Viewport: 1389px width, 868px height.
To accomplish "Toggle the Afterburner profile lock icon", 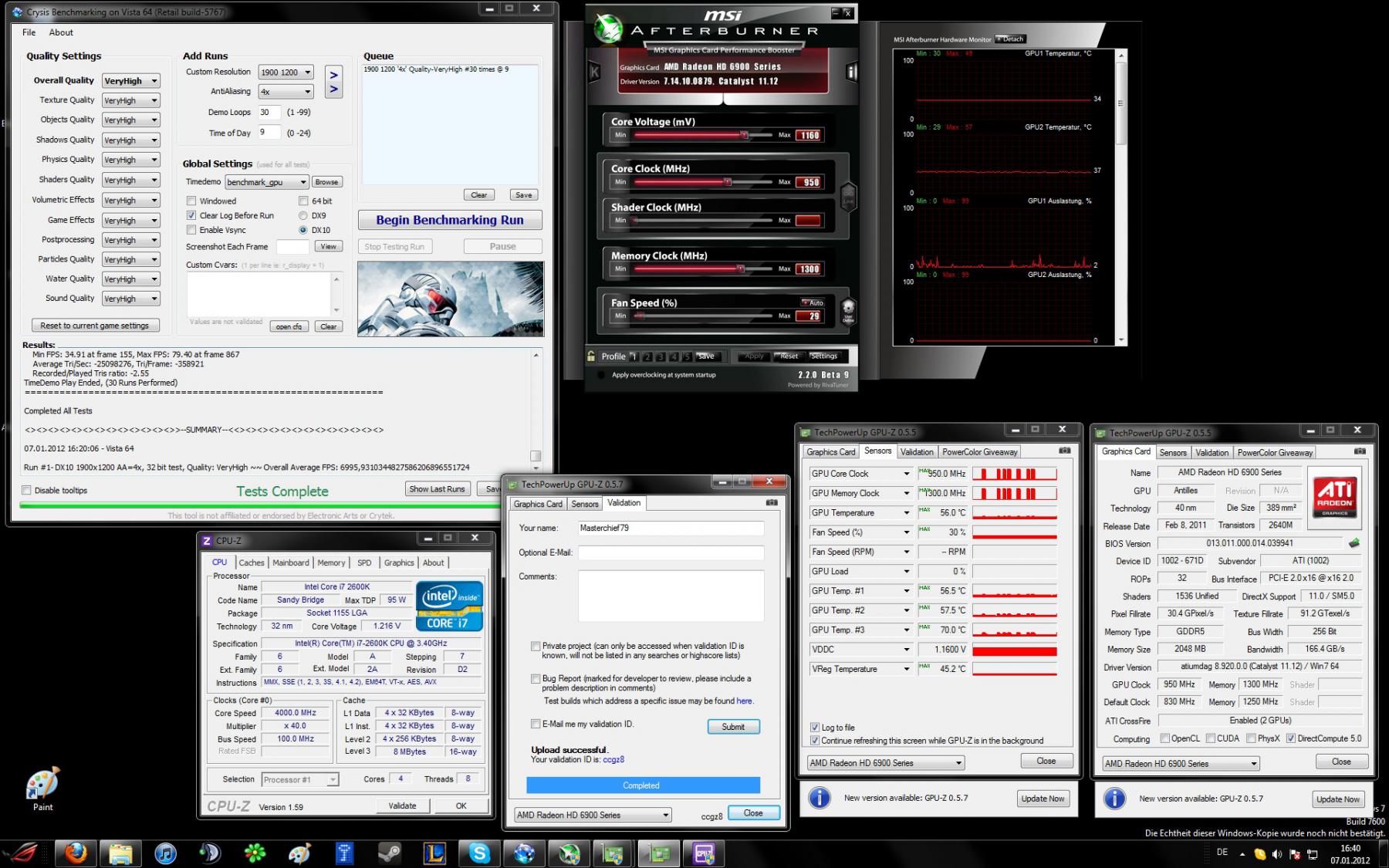I will point(592,356).
